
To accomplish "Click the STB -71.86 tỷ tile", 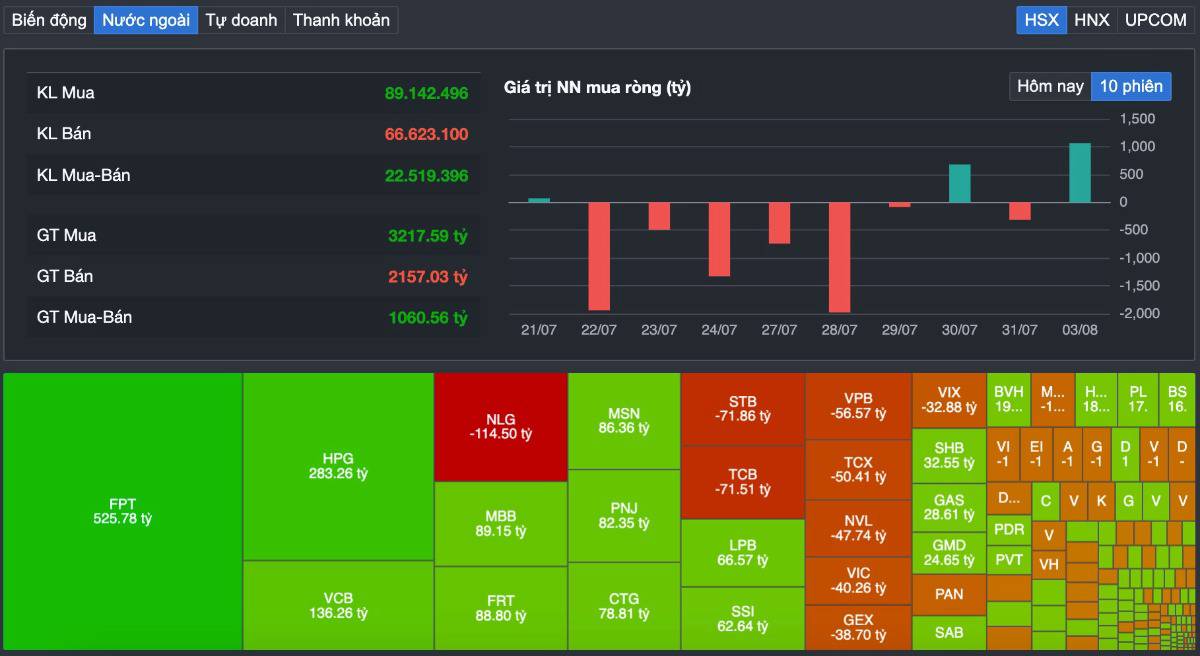I will [x=742, y=408].
